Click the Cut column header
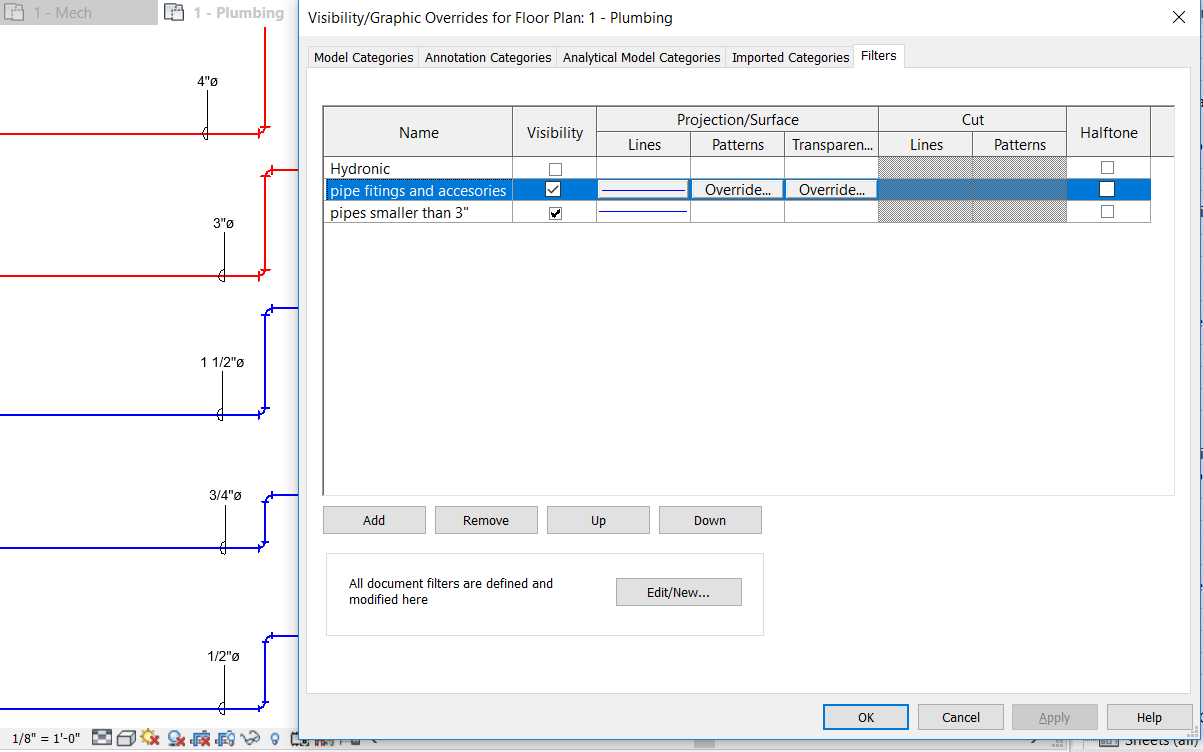The image size is (1203, 752). pos(973,120)
